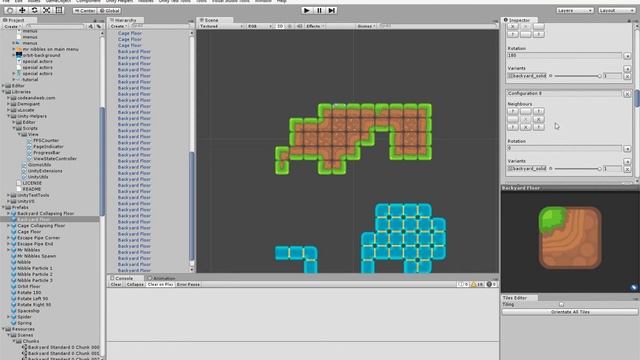Click the Pause button

point(319,10)
